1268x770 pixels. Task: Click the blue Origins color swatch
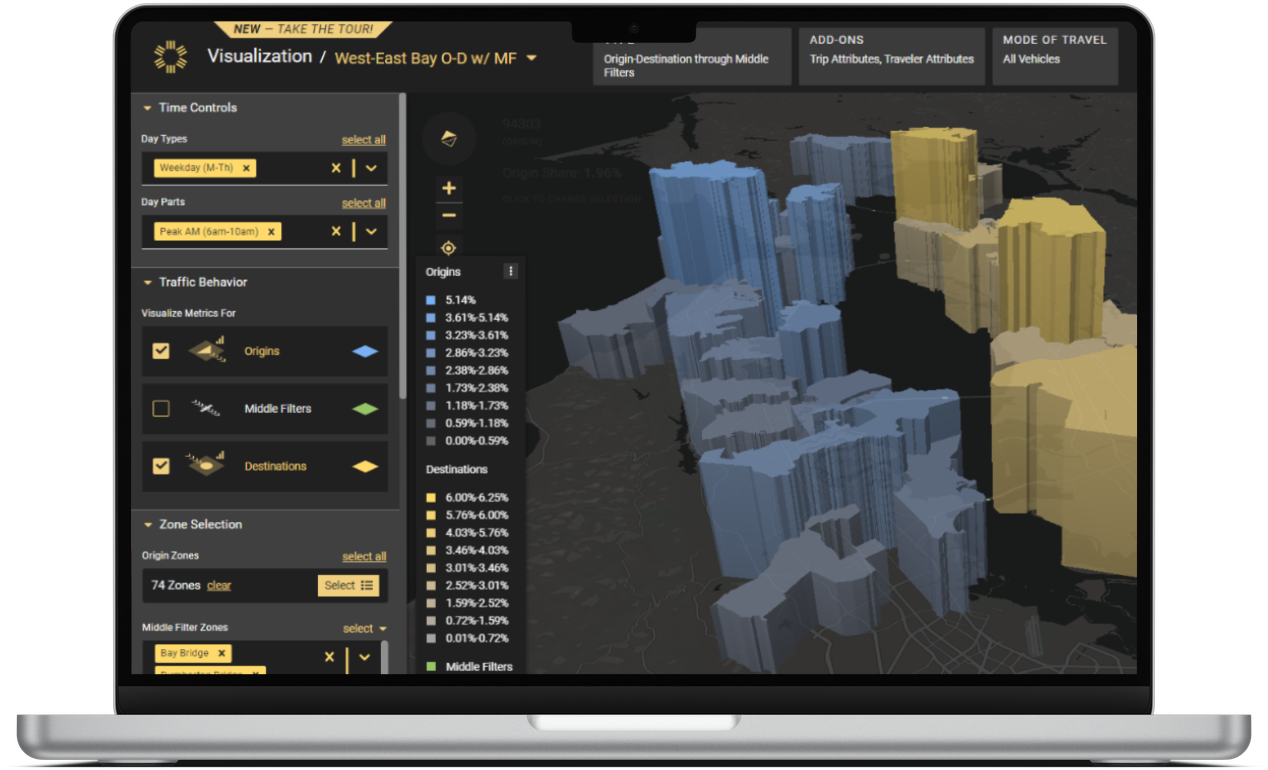tap(365, 351)
